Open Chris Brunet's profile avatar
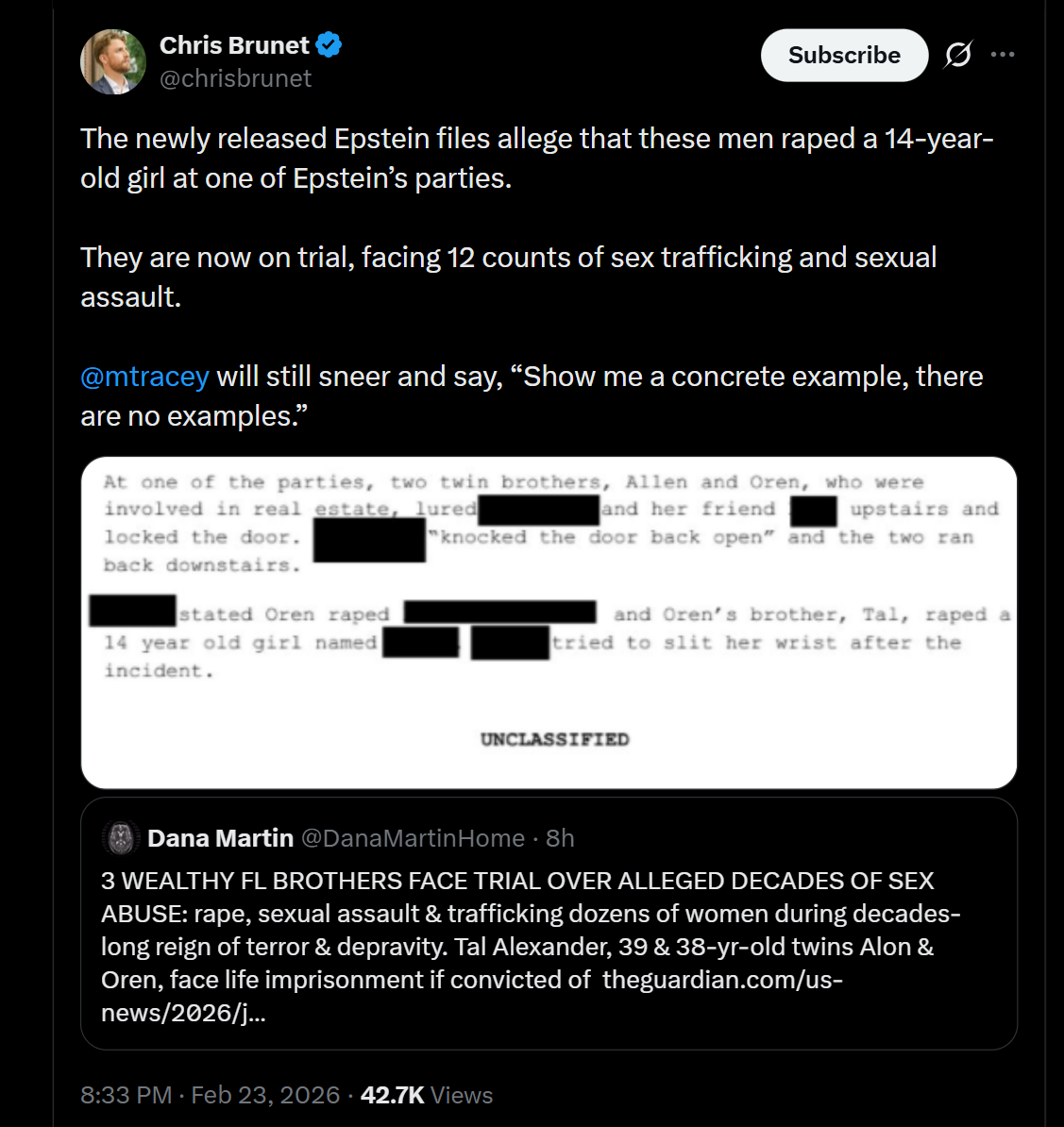Screen dimensions: 1064x1127 click(x=113, y=61)
